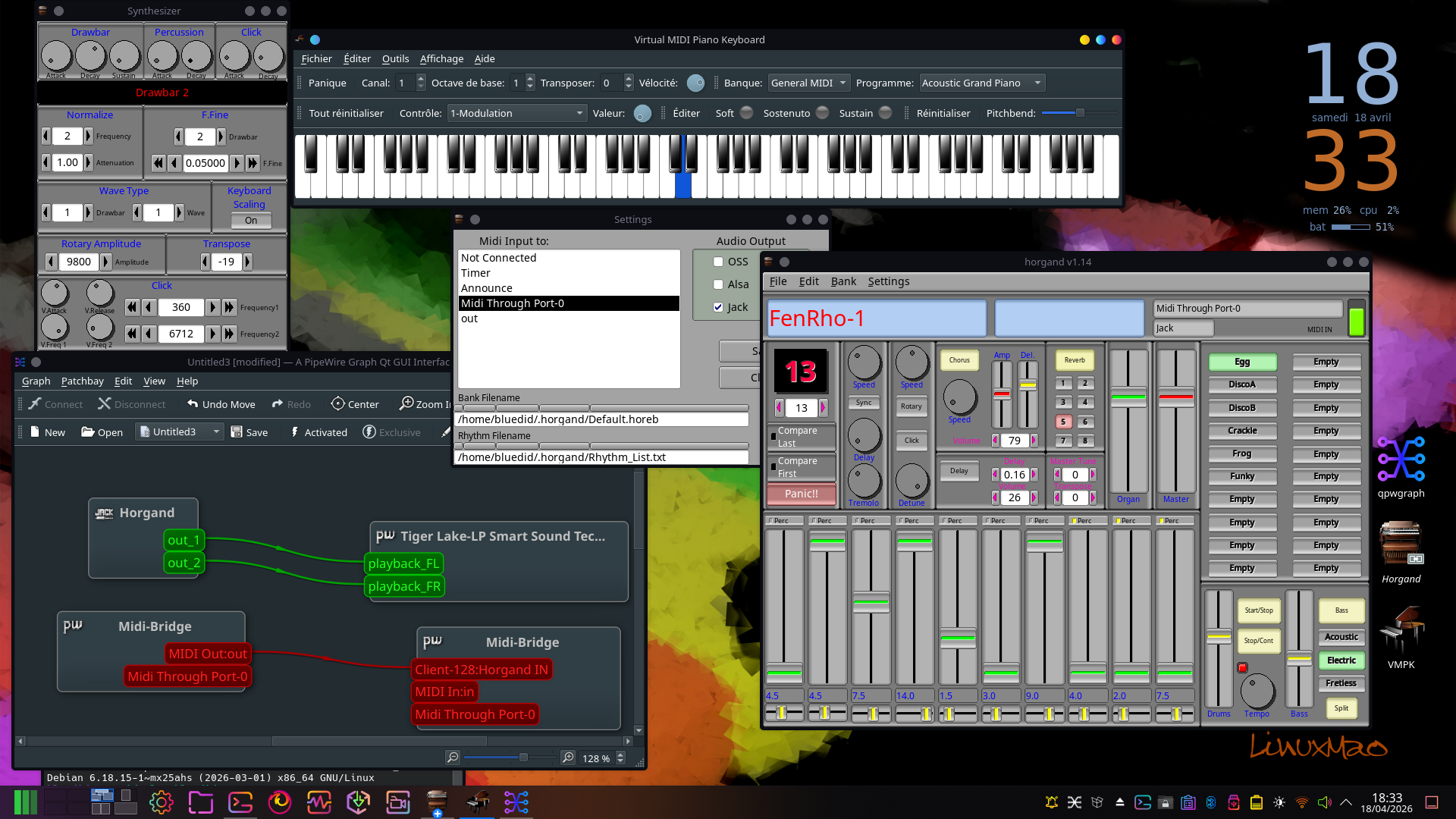
Task: Uncheck the Jack audio output checkbox
Action: 718,307
